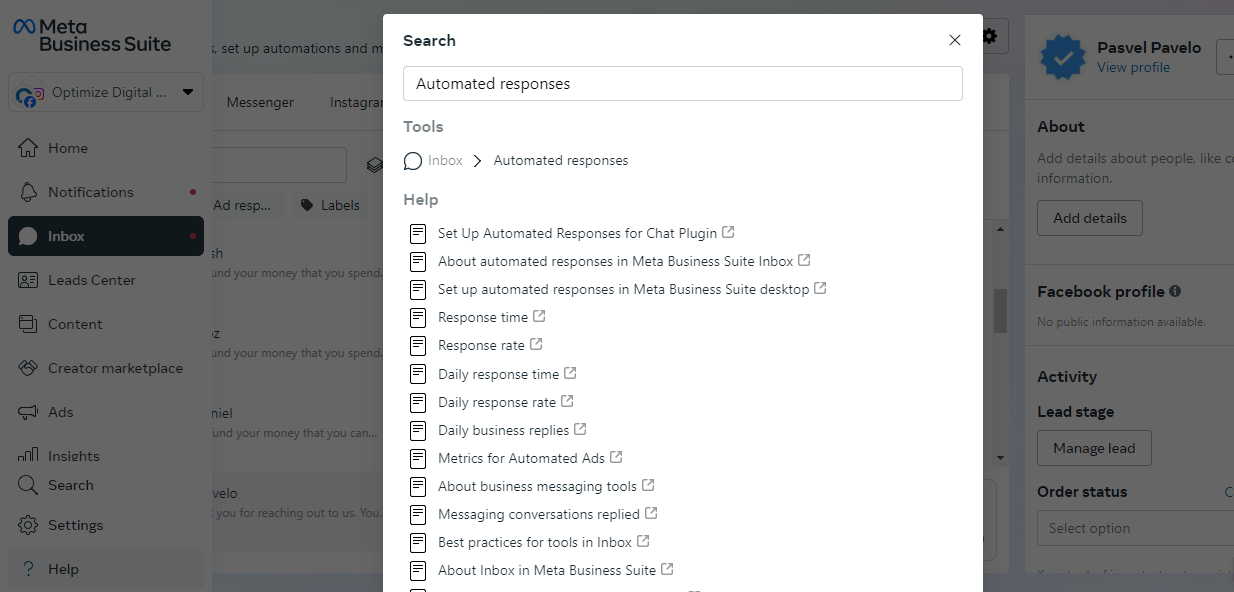
Task: Open Leads Center in the sidebar
Action: 105,280
